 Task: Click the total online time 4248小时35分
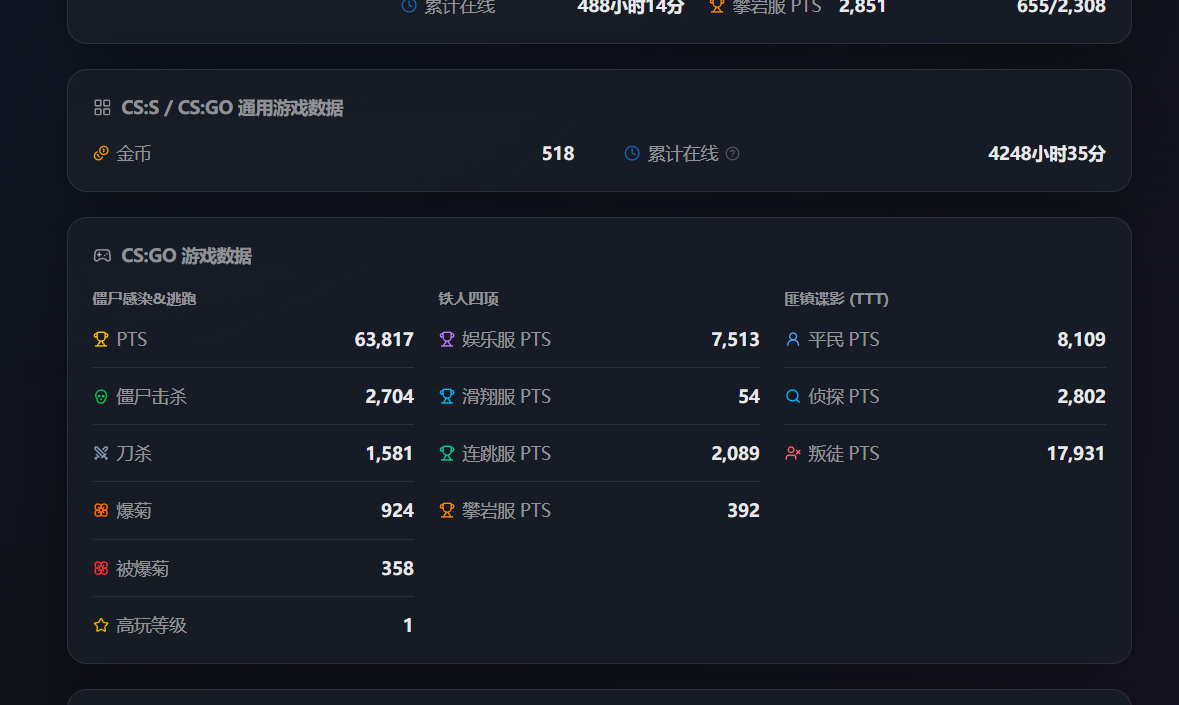pyautogui.click(x=1047, y=153)
